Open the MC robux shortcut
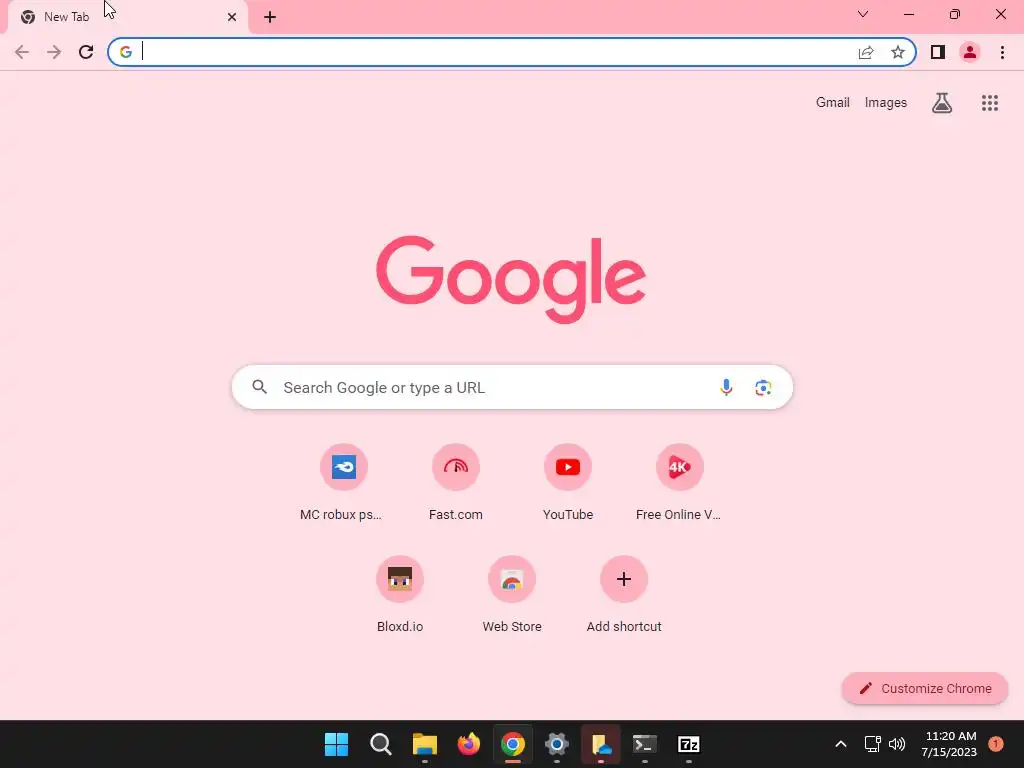This screenshot has width=1024, height=768. (344, 483)
